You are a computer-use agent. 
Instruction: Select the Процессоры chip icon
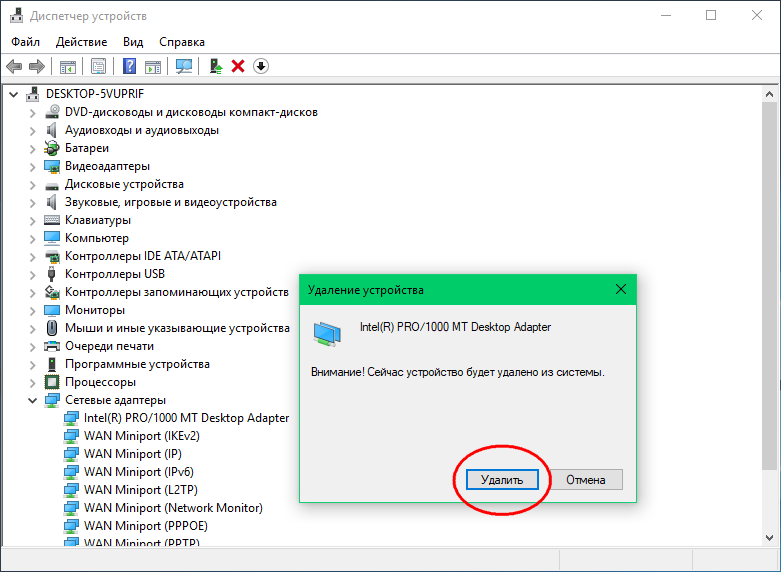[x=52, y=382]
